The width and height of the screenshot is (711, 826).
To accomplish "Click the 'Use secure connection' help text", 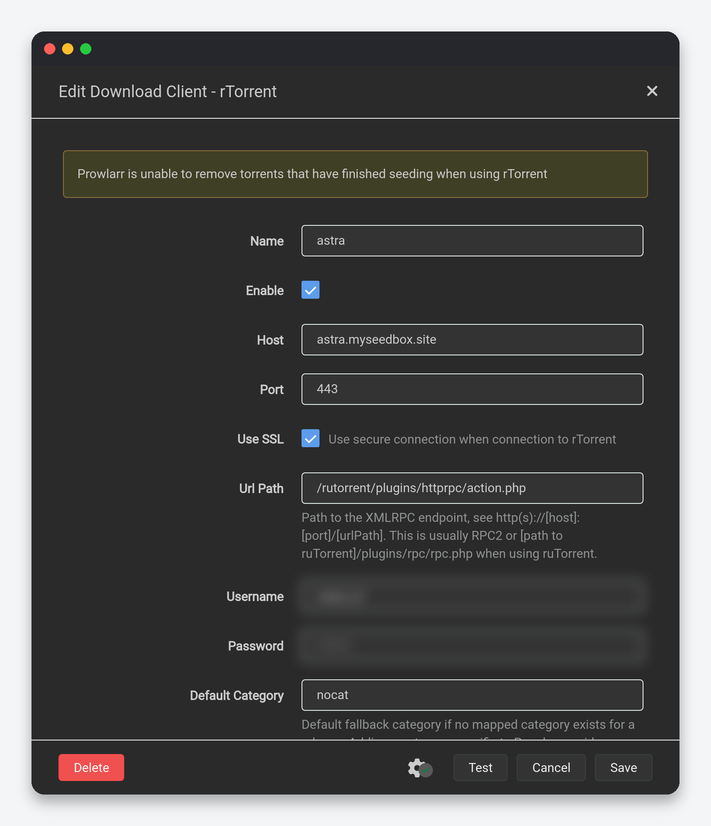I will pos(472,439).
